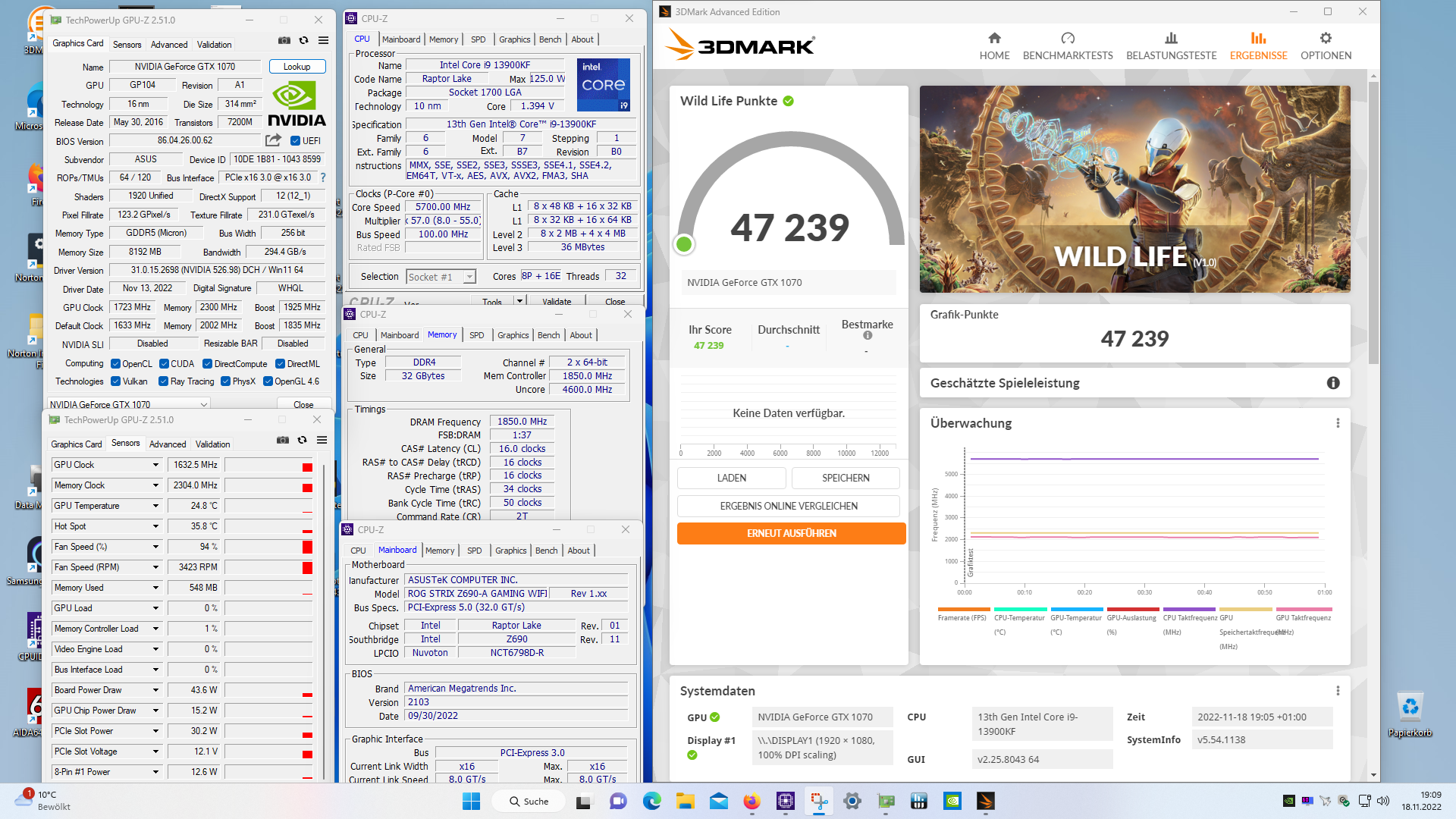Click the ERNEUT AUSFÜHREN button
This screenshot has height=819, width=1456.
click(x=791, y=533)
